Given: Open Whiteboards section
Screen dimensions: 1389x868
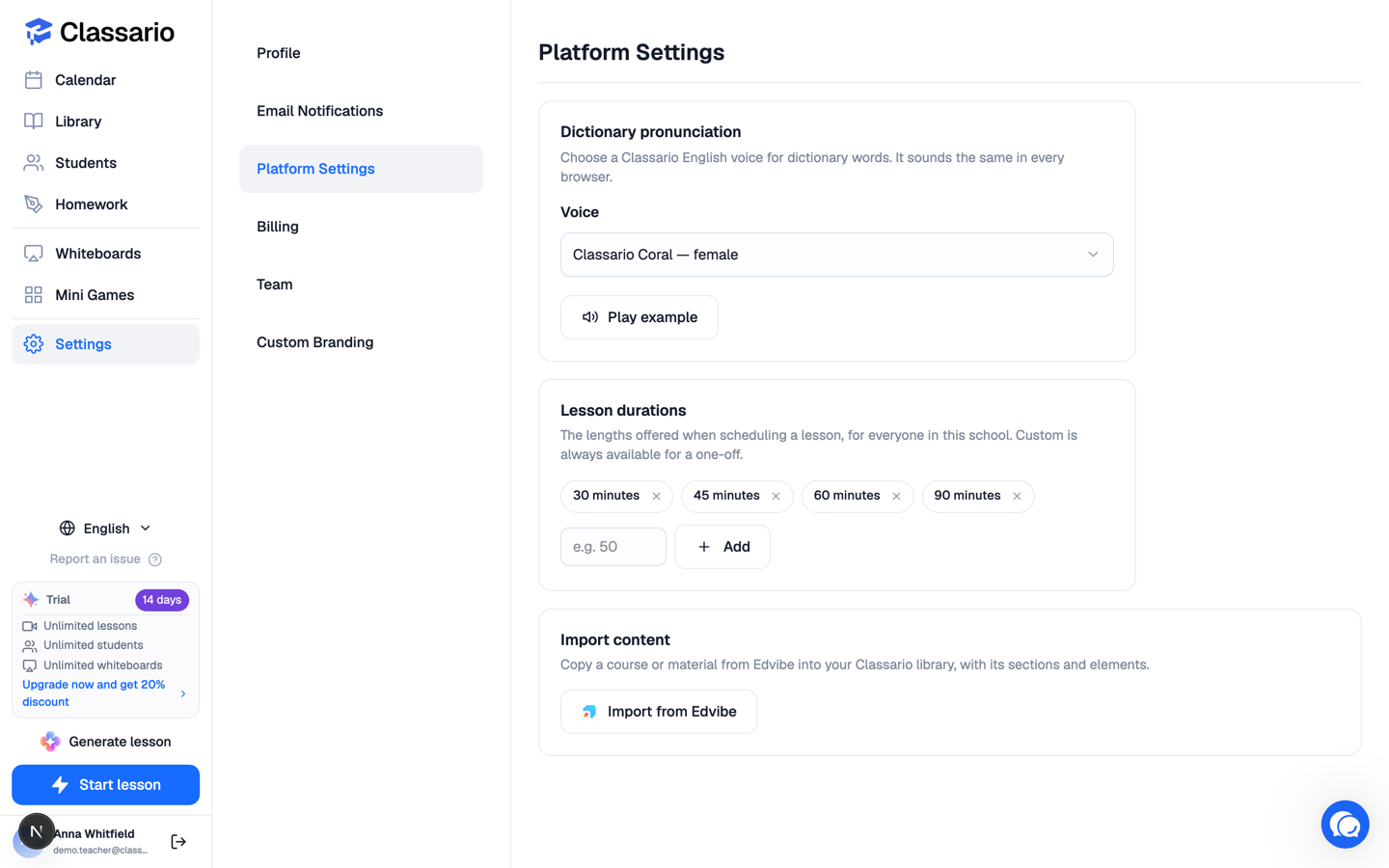Looking at the screenshot, I should click(105, 254).
